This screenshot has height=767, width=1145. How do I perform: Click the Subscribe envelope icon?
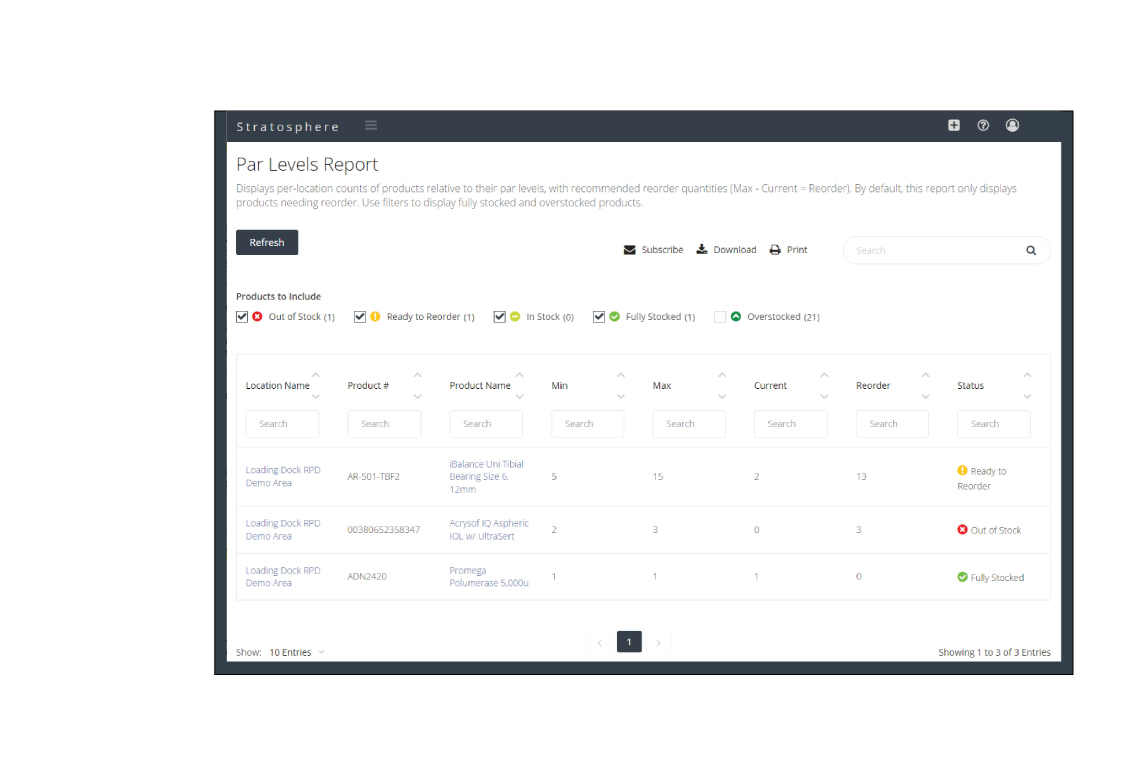click(x=629, y=250)
